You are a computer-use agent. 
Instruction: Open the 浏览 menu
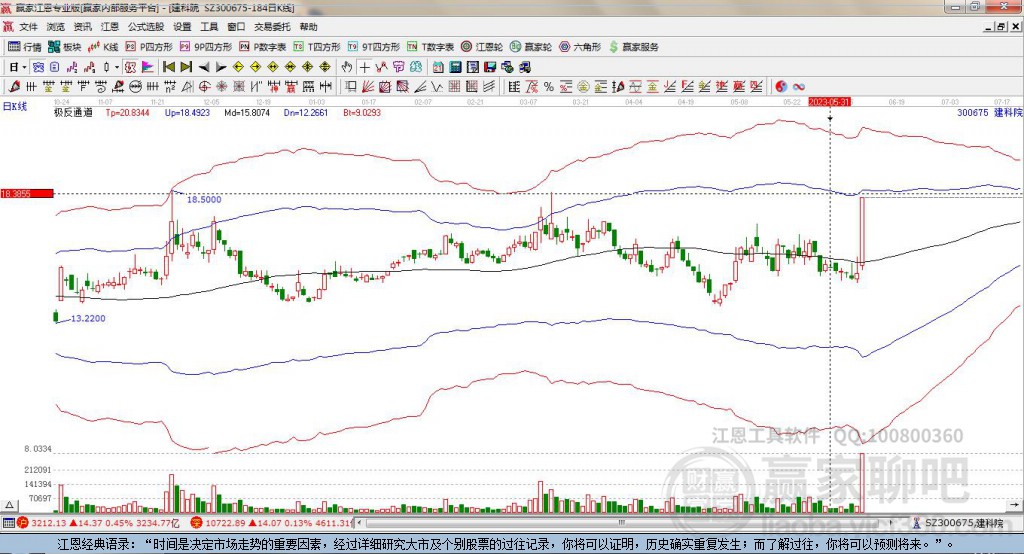[x=56, y=27]
